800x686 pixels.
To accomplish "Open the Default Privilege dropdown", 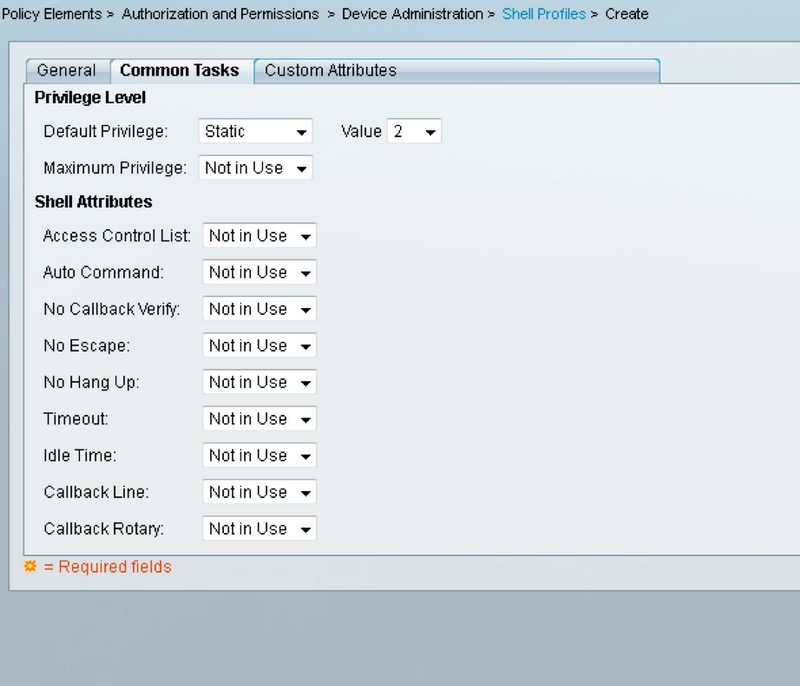I will click(x=255, y=132).
